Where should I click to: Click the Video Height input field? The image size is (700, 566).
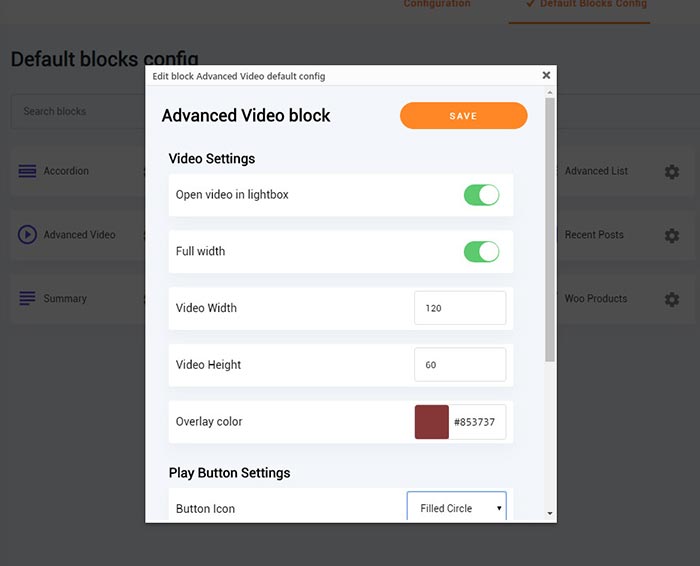[459, 365]
